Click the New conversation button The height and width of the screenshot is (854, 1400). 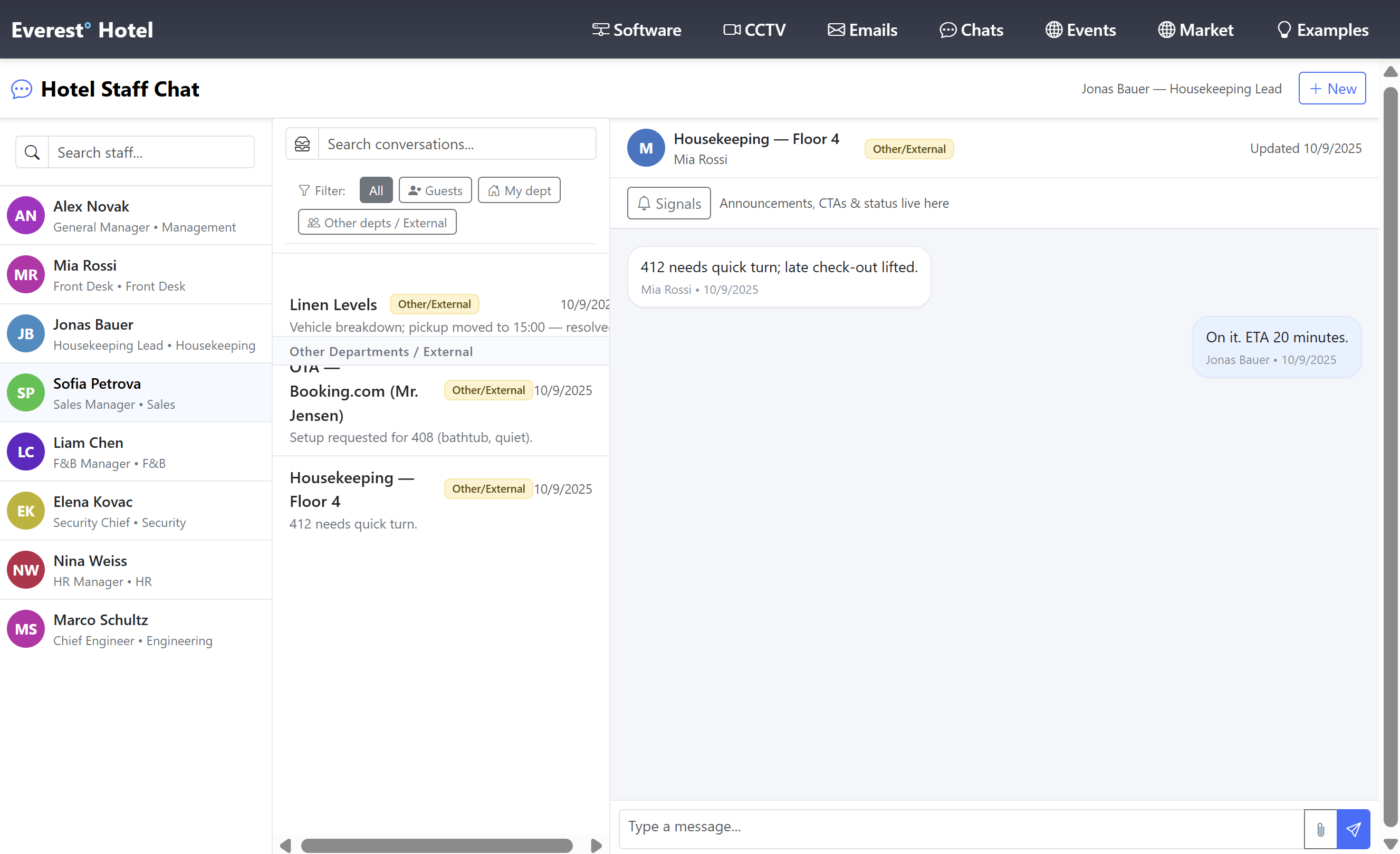[x=1332, y=89]
